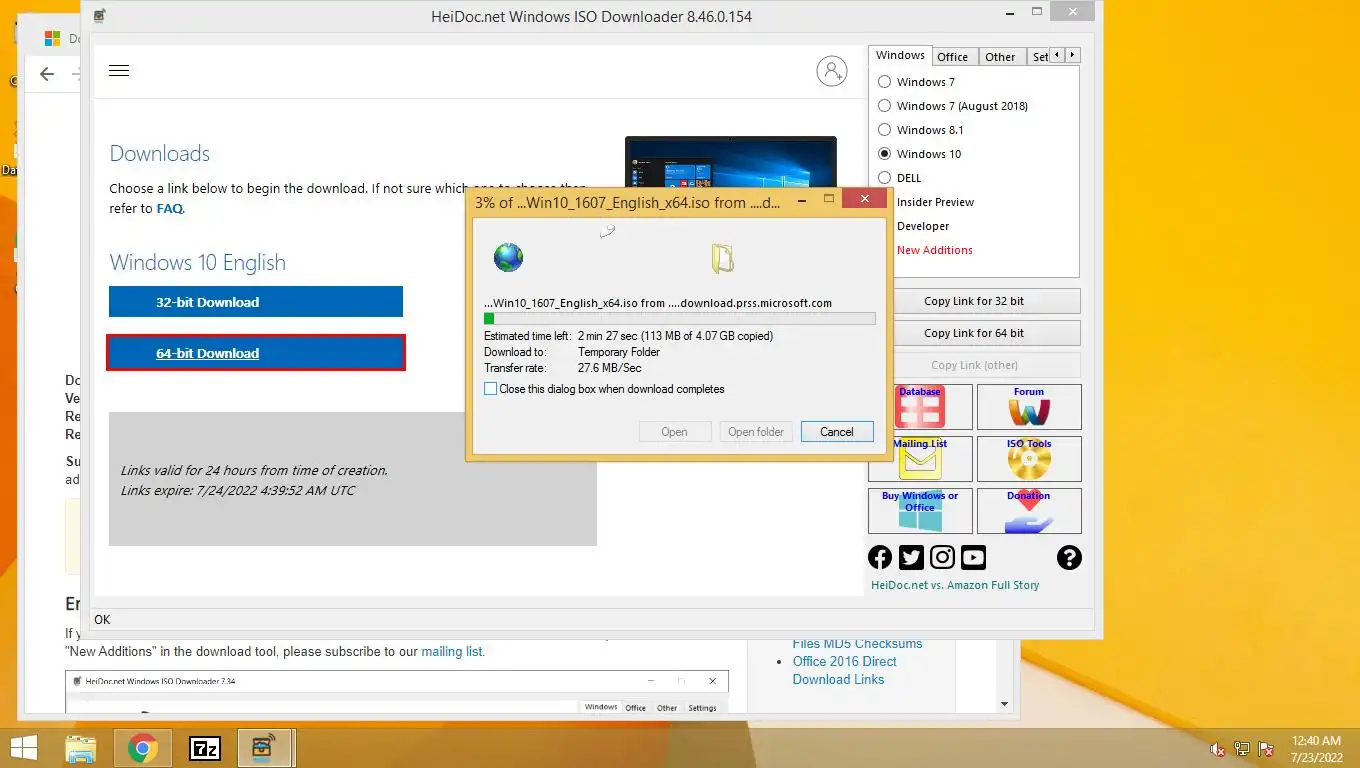Open the help question mark icon
The height and width of the screenshot is (768, 1360).
(x=1069, y=558)
